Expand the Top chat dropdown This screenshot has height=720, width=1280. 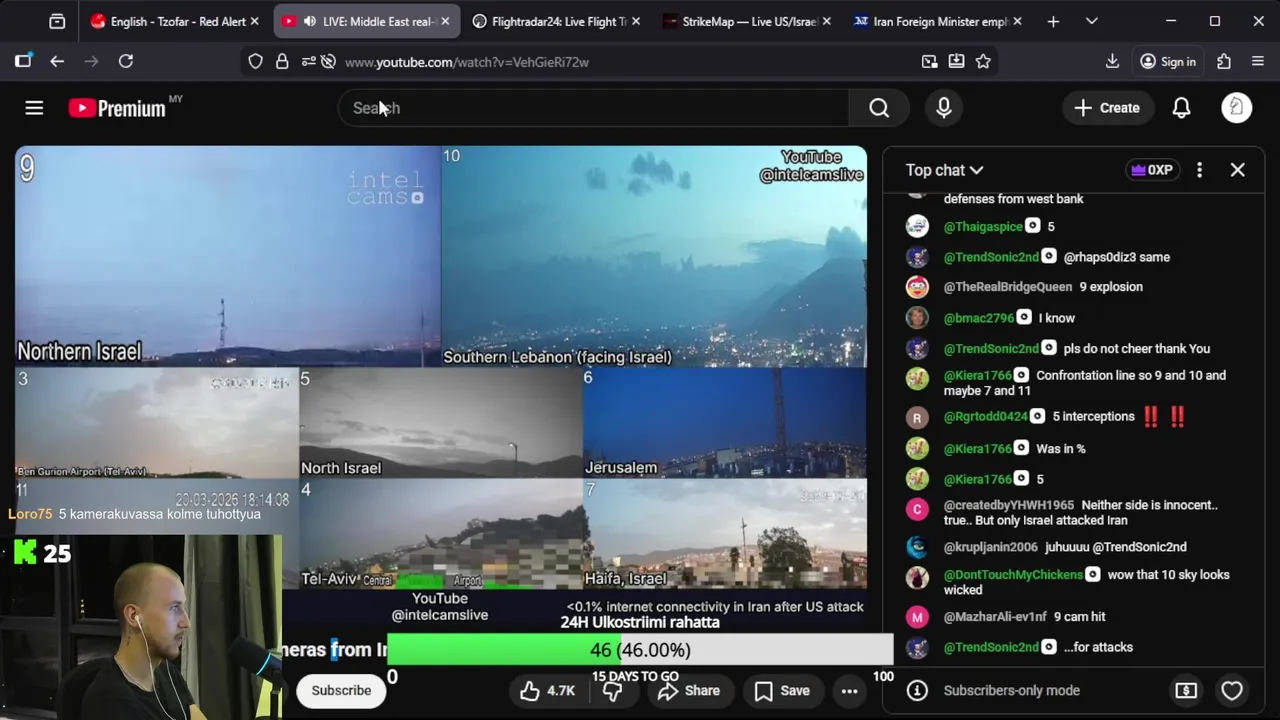pos(944,170)
